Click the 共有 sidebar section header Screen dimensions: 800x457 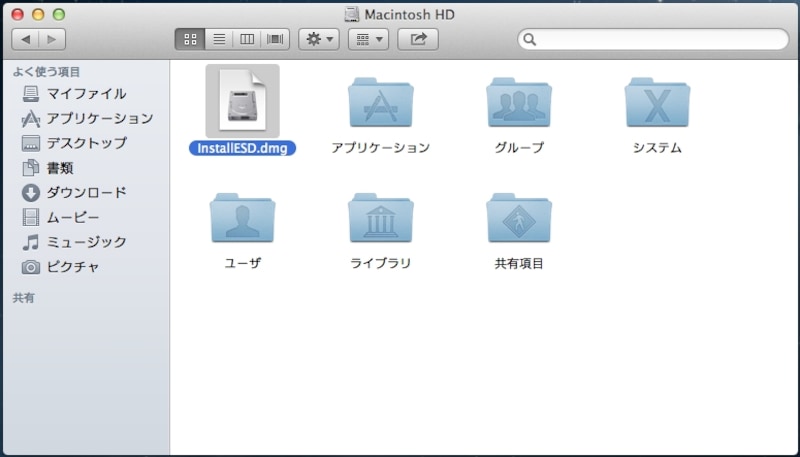click(x=23, y=298)
